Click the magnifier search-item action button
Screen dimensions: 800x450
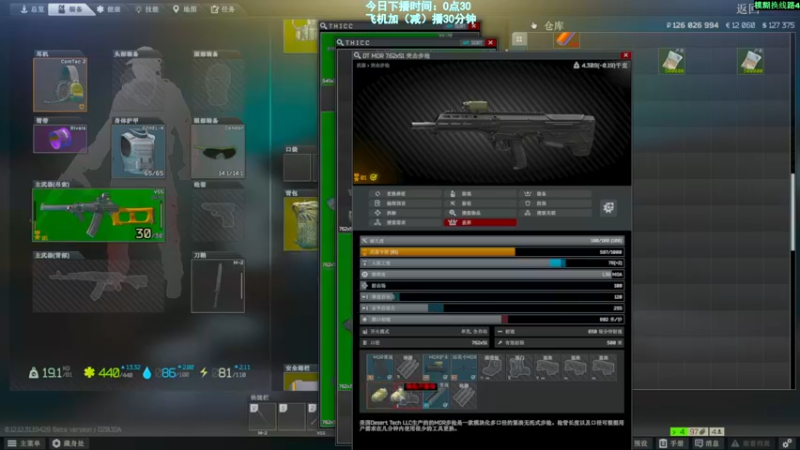[x=480, y=213]
